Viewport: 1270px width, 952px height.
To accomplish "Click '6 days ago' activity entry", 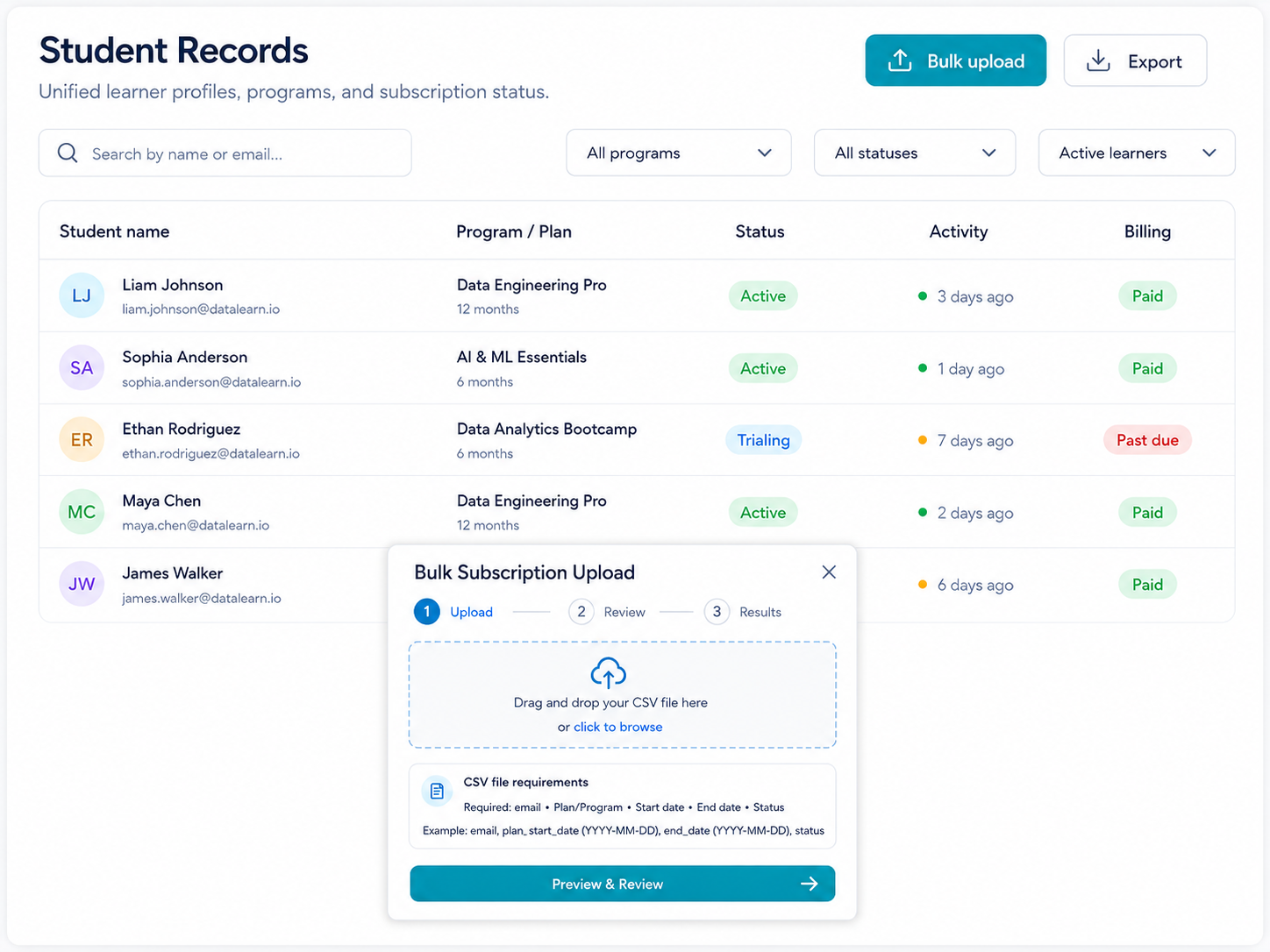I will coord(966,585).
